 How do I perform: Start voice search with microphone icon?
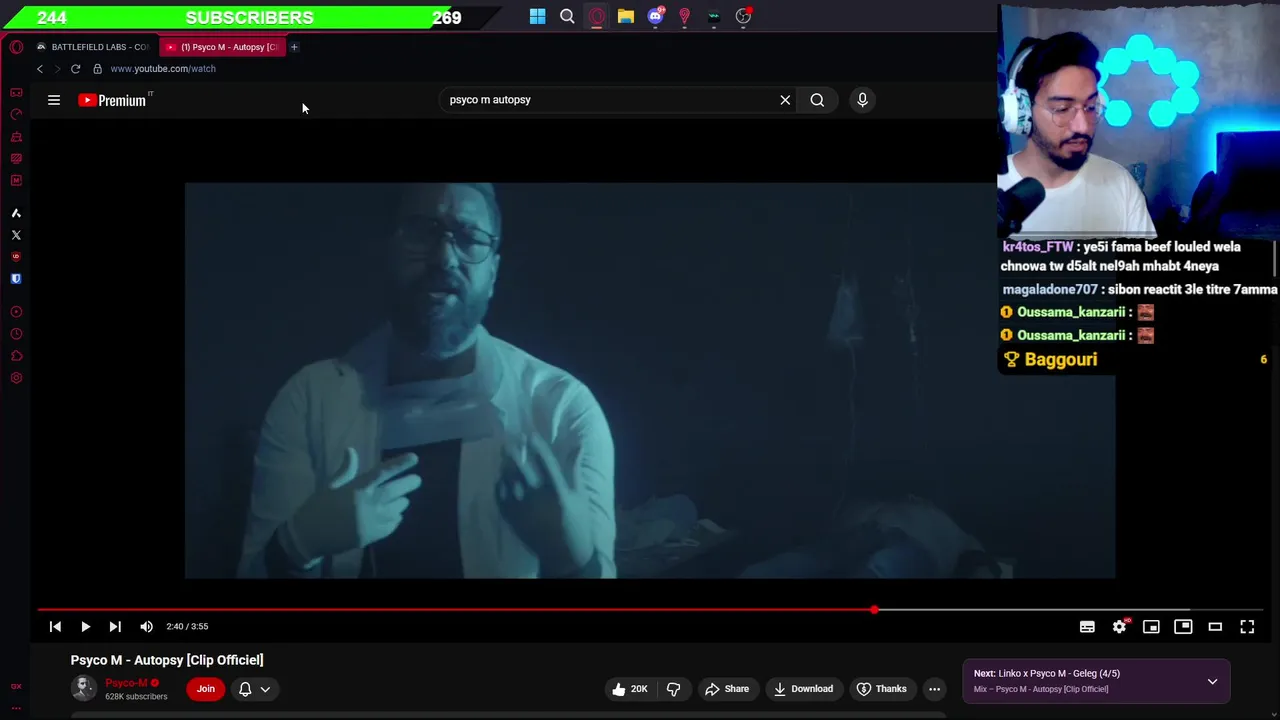(x=862, y=100)
